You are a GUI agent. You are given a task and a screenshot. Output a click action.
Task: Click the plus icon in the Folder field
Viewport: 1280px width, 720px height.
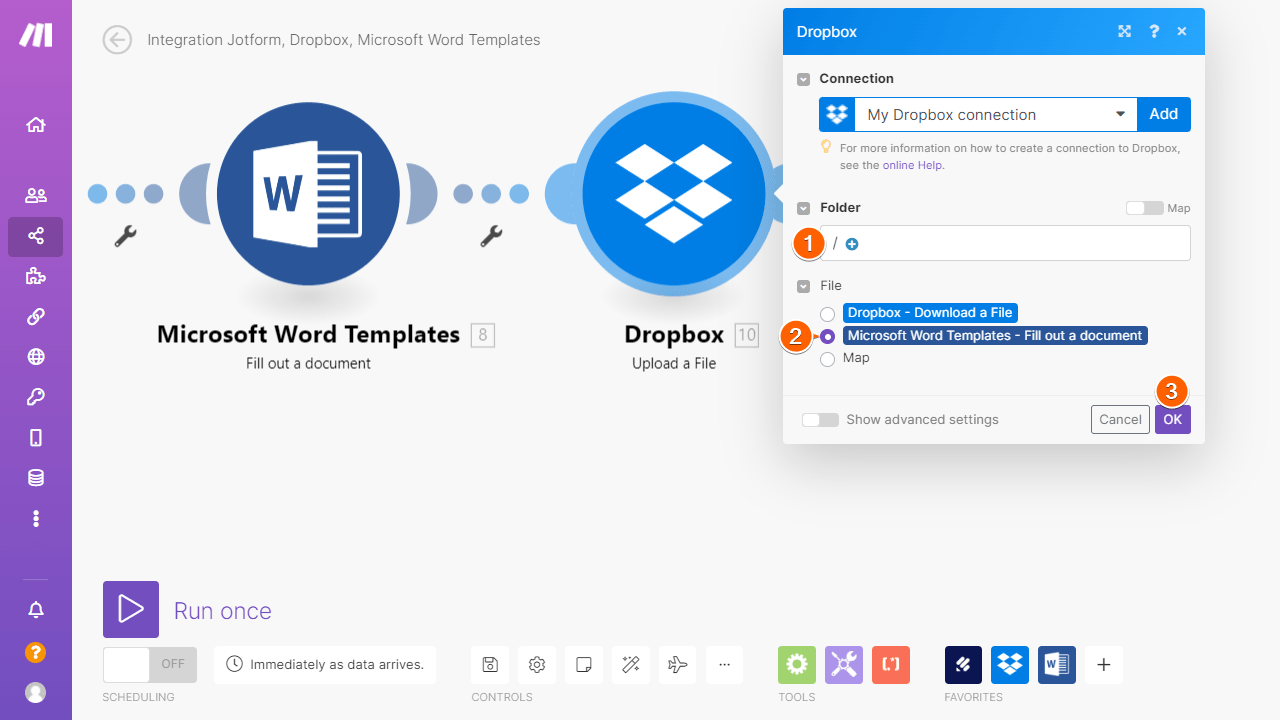click(x=852, y=244)
